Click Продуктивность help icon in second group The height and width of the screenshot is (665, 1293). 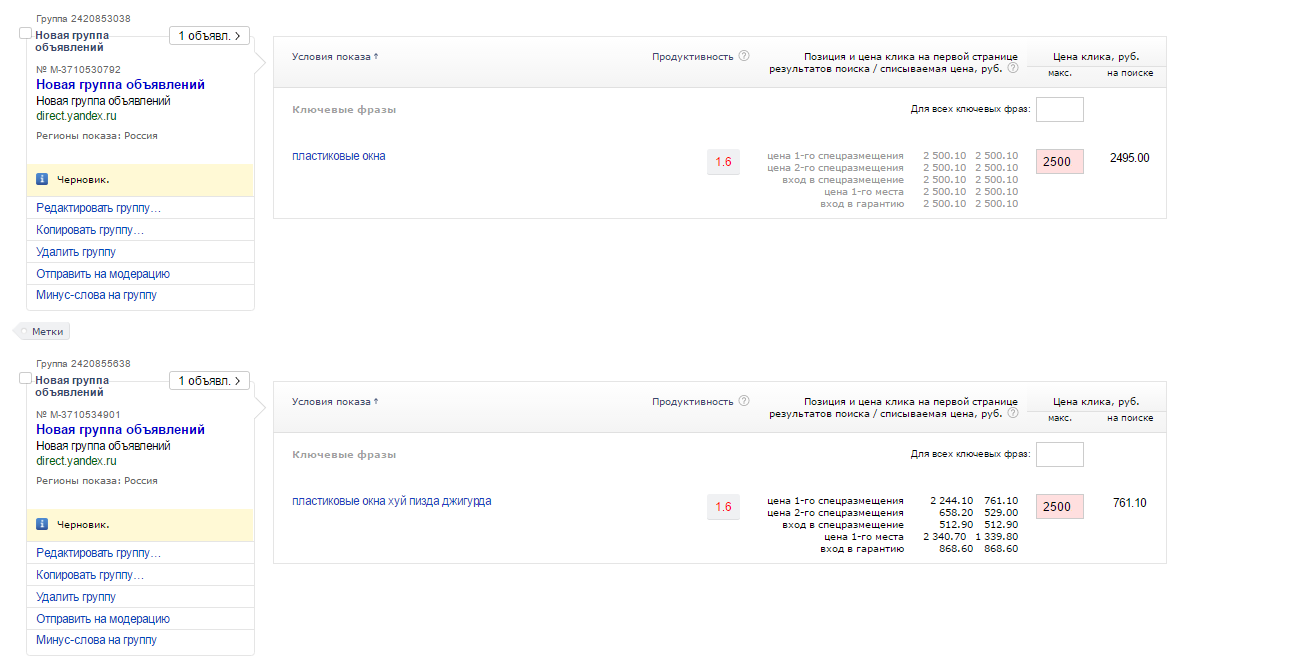click(x=744, y=402)
